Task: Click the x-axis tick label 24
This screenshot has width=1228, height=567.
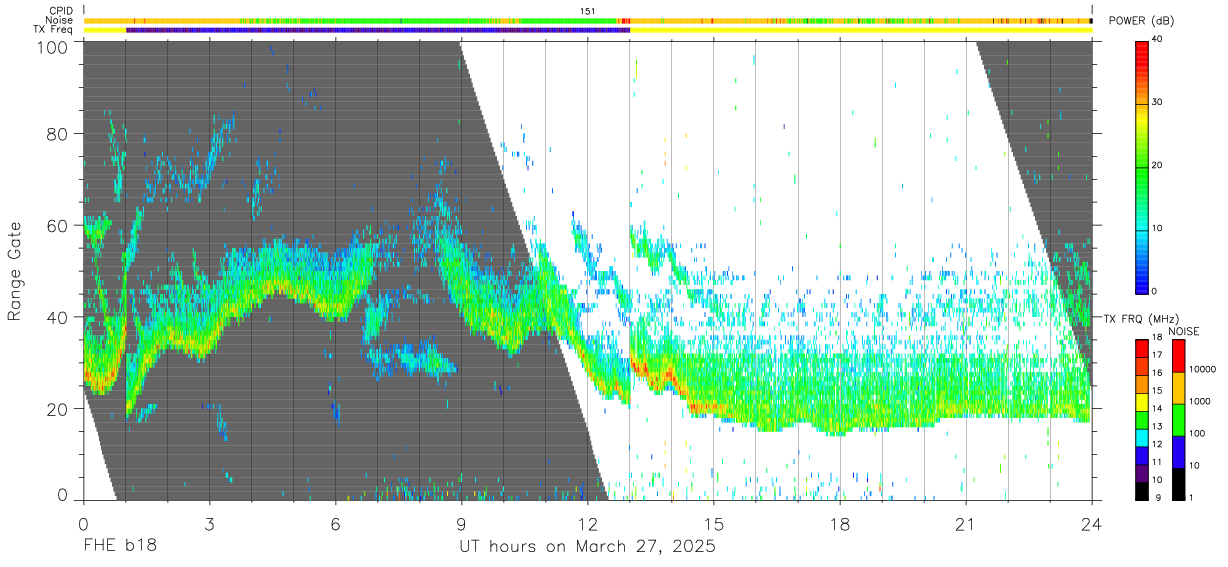Action: tap(1091, 523)
